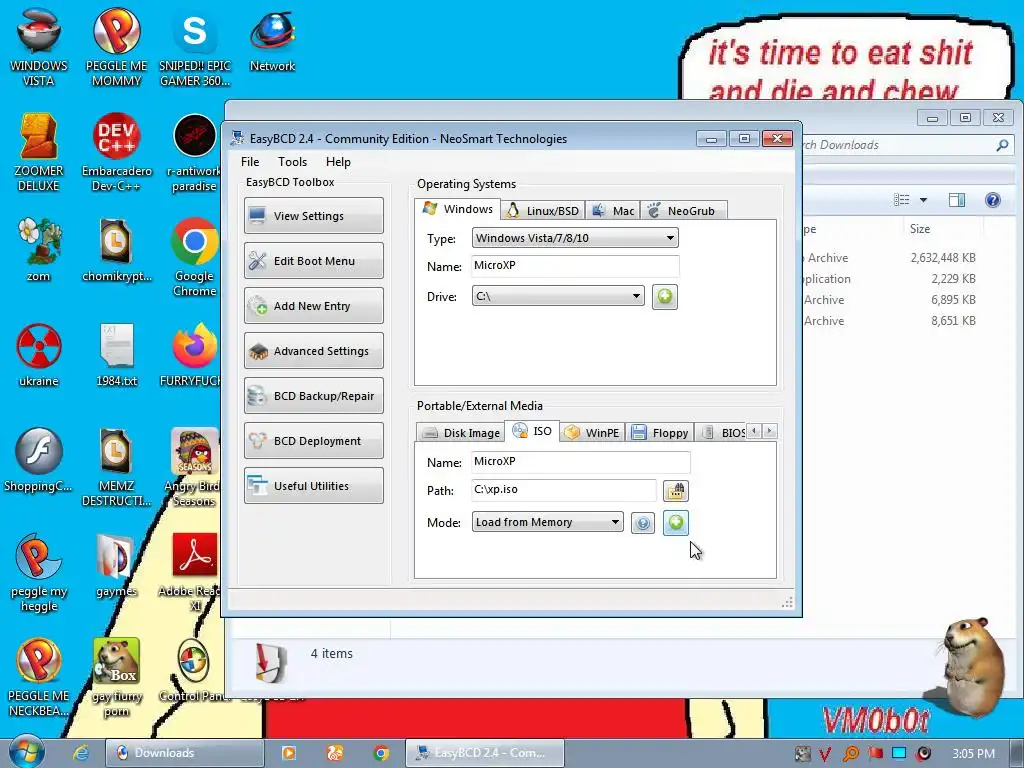Open BCD Deployment page

click(313, 441)
